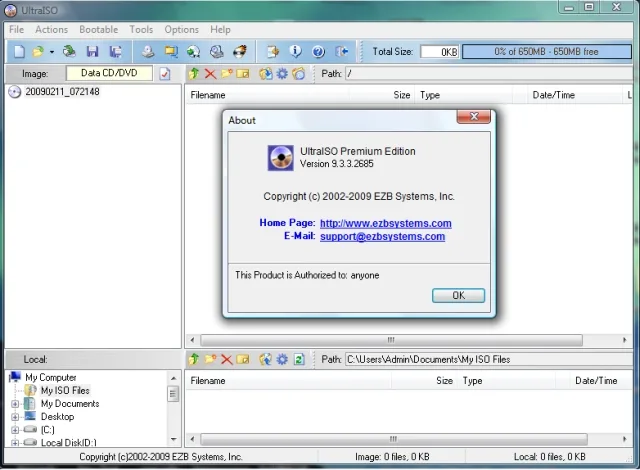Click the Open CD/DVD icon
The image size is (640, 470).
tap(69, 51)
